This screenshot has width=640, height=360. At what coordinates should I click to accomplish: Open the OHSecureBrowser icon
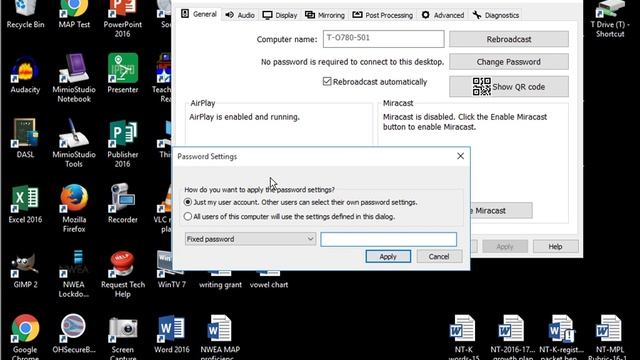(x=74, y=335)
